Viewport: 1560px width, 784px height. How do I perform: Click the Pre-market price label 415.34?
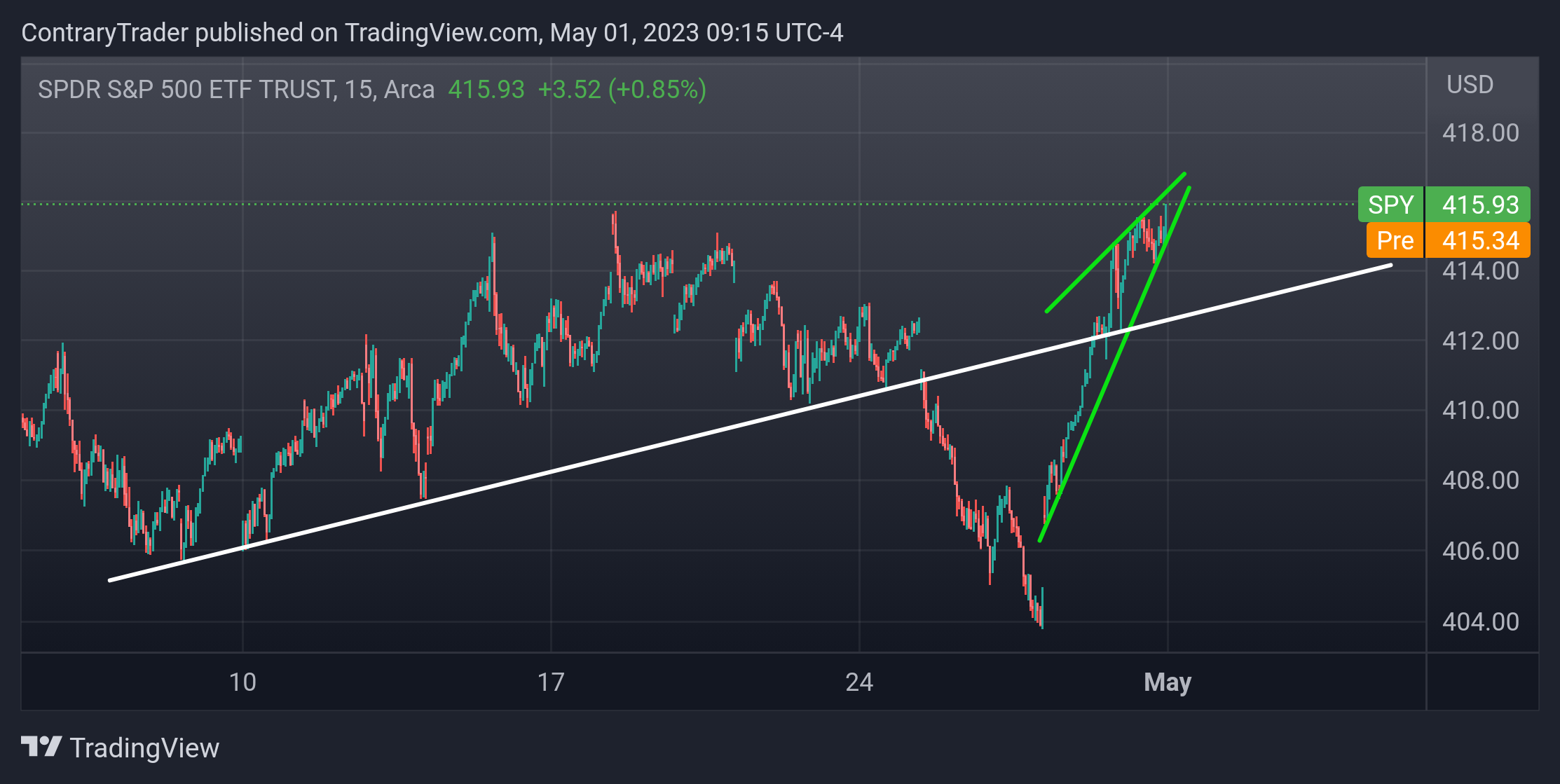tap(1449, 240)
